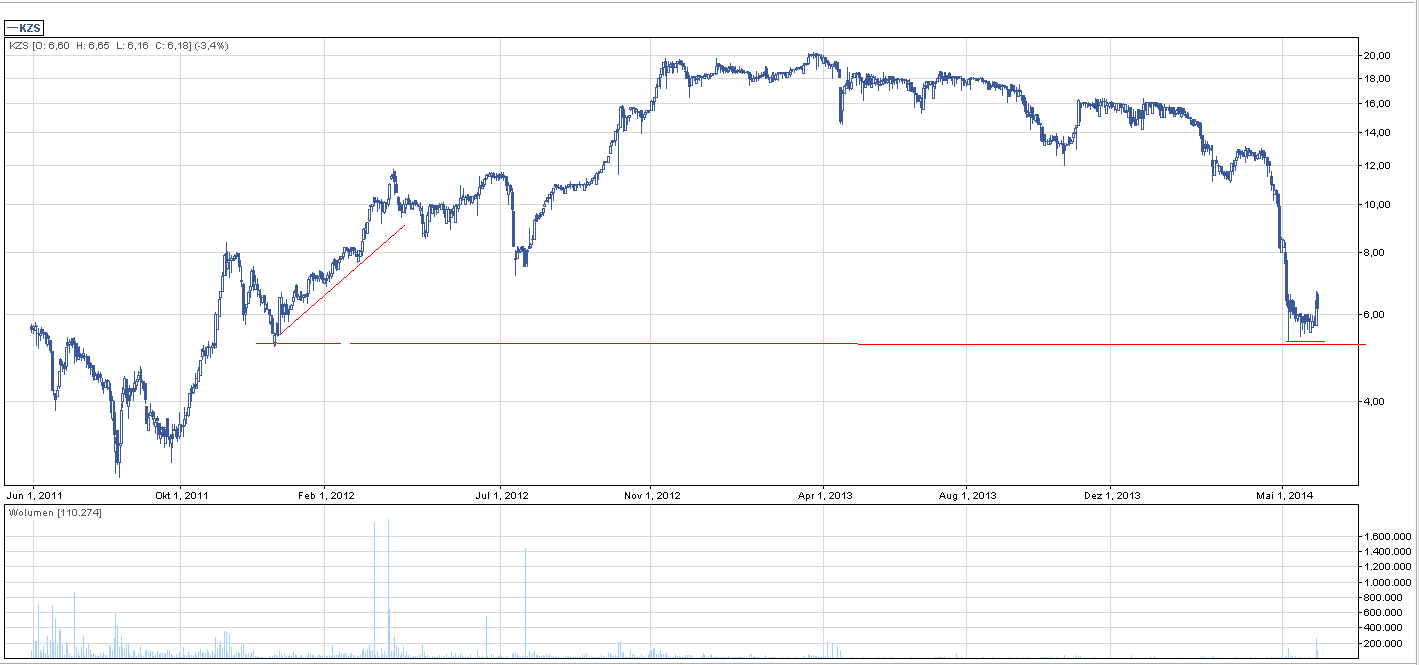Select the rising red trendline

point(340,280)
